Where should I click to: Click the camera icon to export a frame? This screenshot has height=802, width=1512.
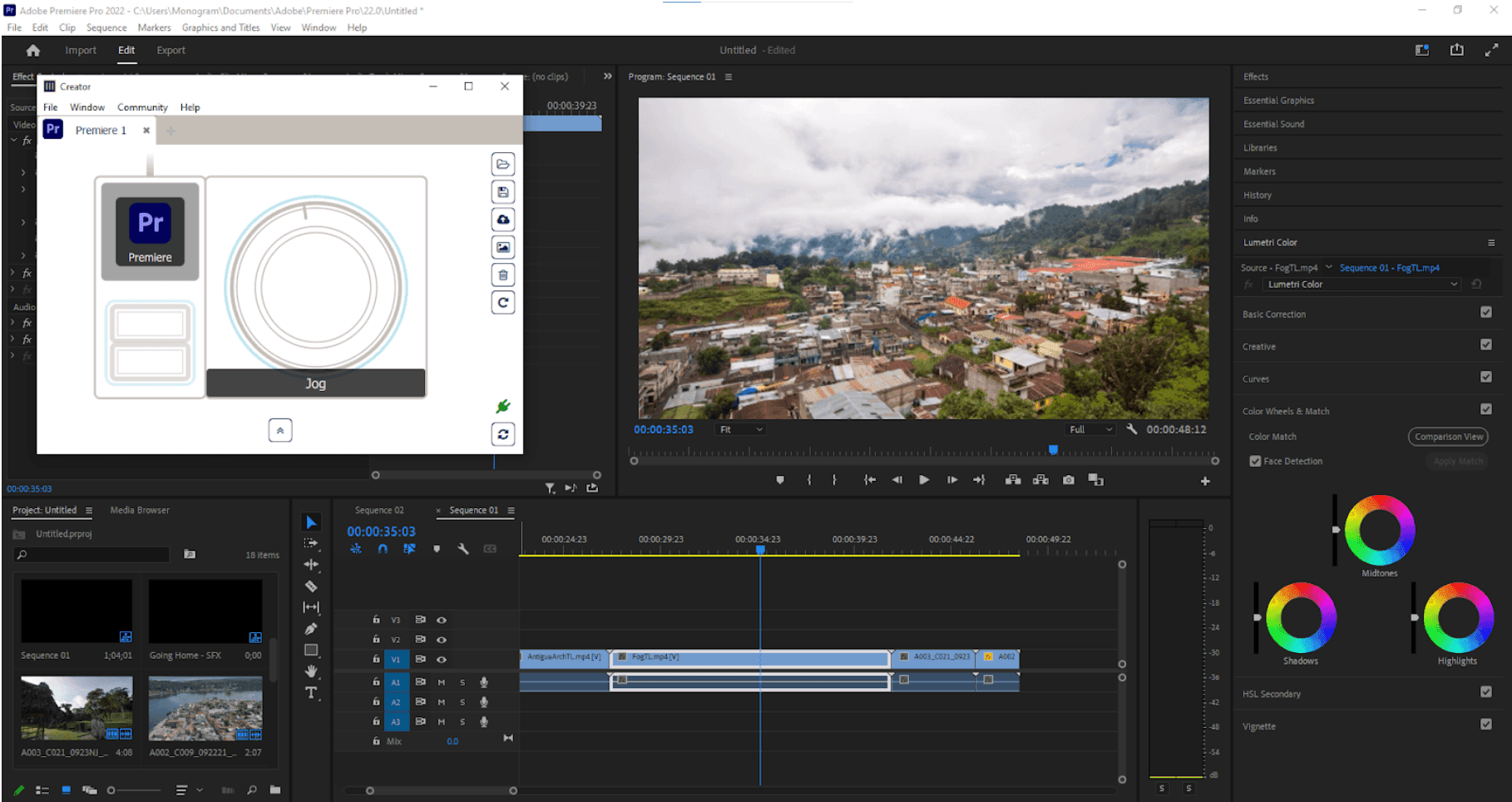click(x=1069, y=480)
